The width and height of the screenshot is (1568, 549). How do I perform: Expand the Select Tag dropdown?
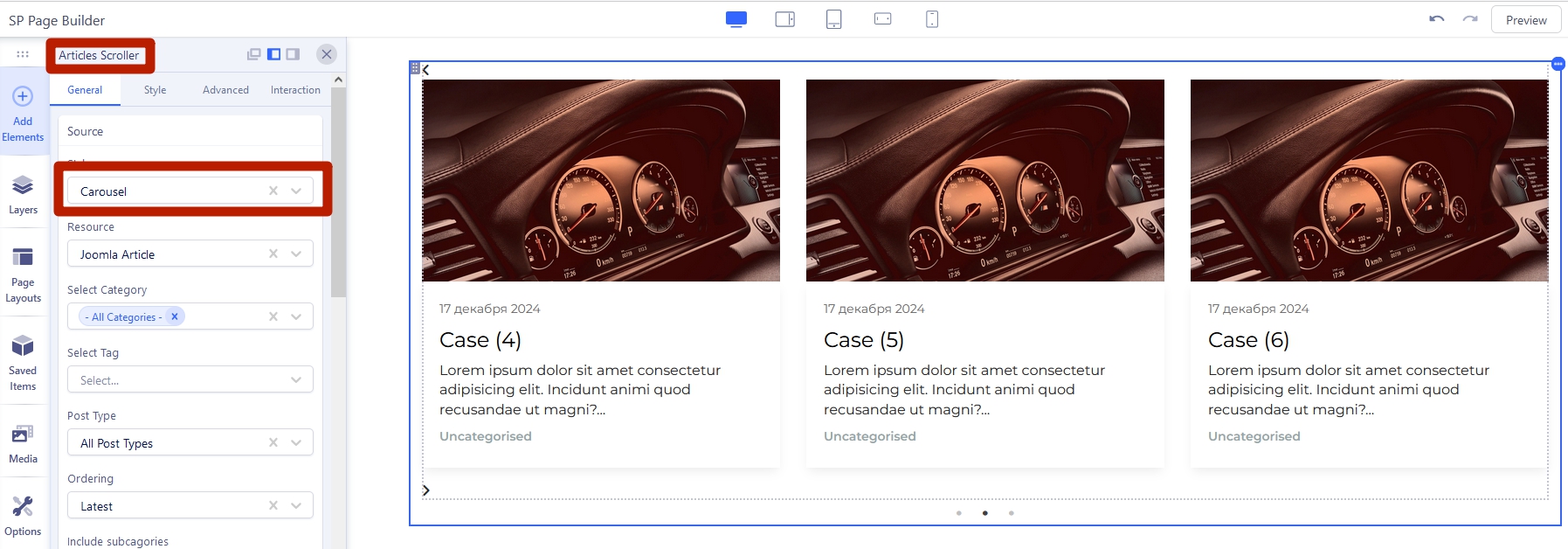tap(296, 380)
